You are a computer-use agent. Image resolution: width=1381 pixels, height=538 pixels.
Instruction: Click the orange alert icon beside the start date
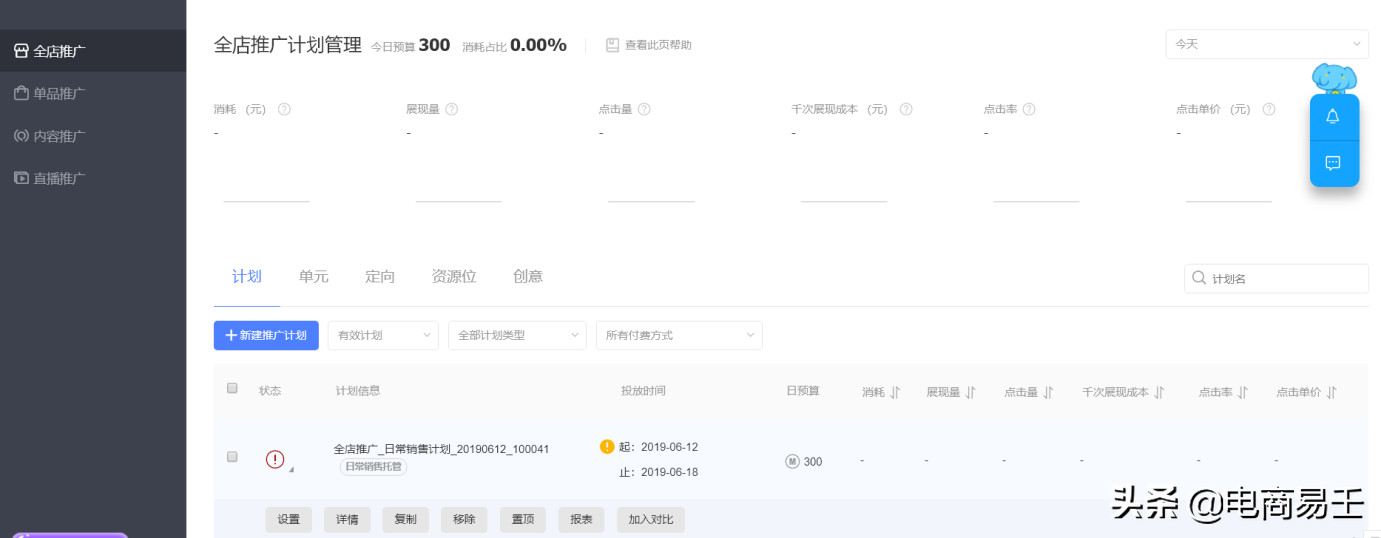[607, 446]
